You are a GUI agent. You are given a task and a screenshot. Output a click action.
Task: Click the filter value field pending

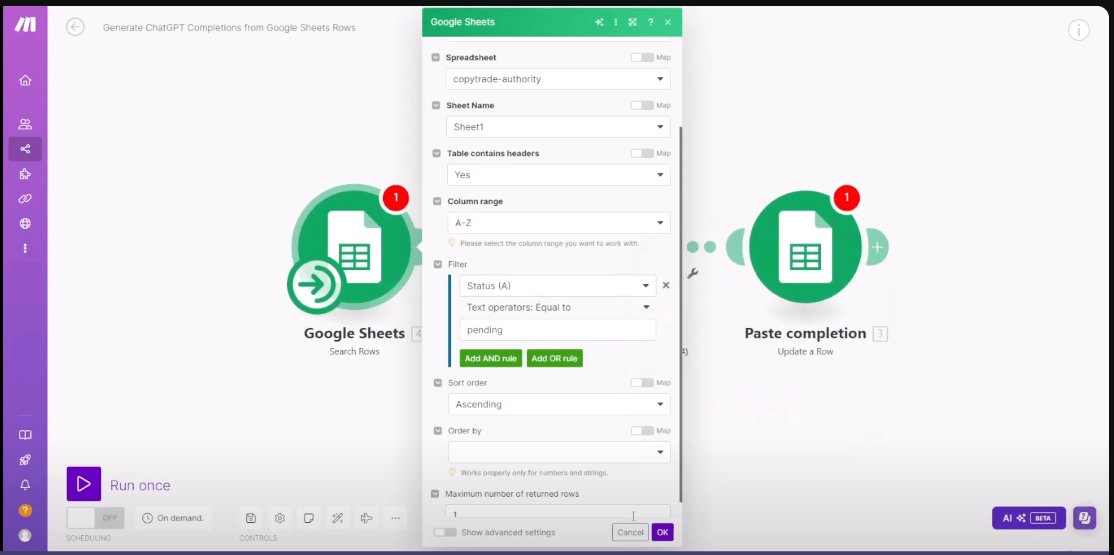[x=558, y=330]
